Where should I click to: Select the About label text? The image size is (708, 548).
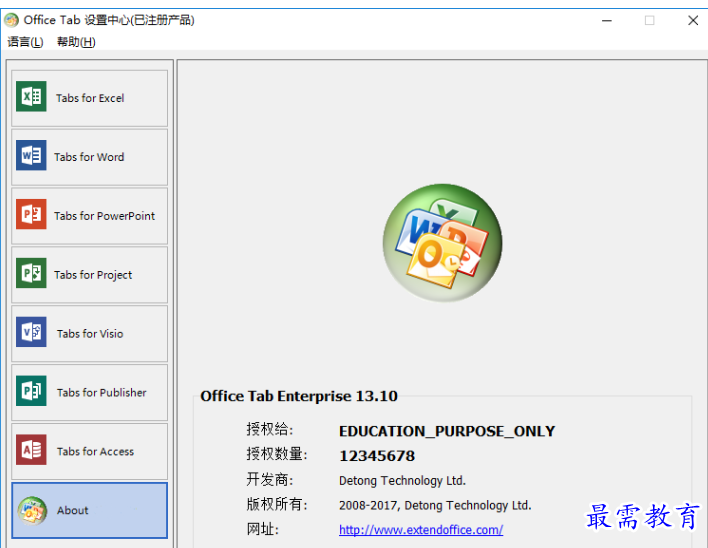(x=72, y=511)
